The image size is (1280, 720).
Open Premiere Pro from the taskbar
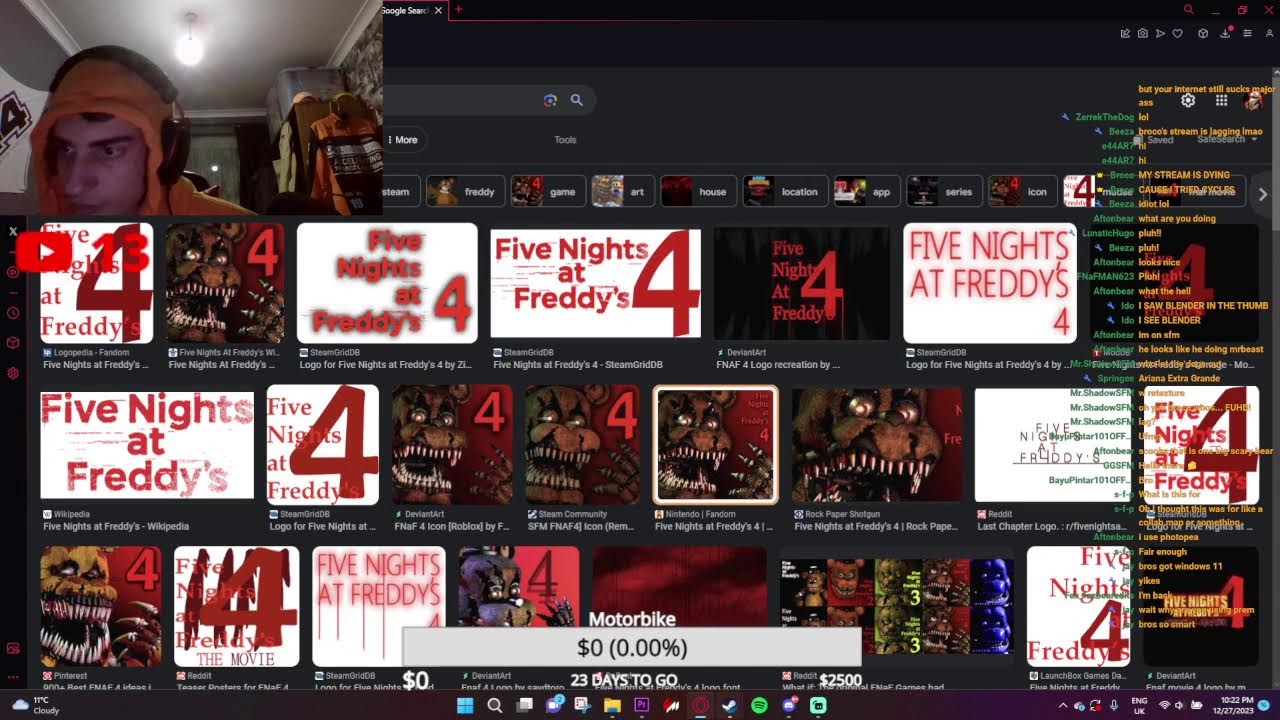[x=641, y=705]
